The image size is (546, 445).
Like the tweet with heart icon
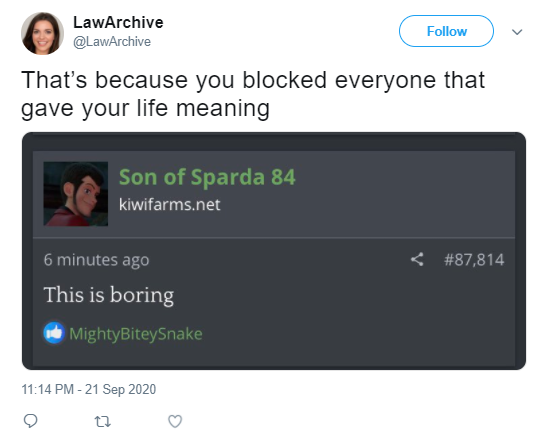[x=175, y=421]
